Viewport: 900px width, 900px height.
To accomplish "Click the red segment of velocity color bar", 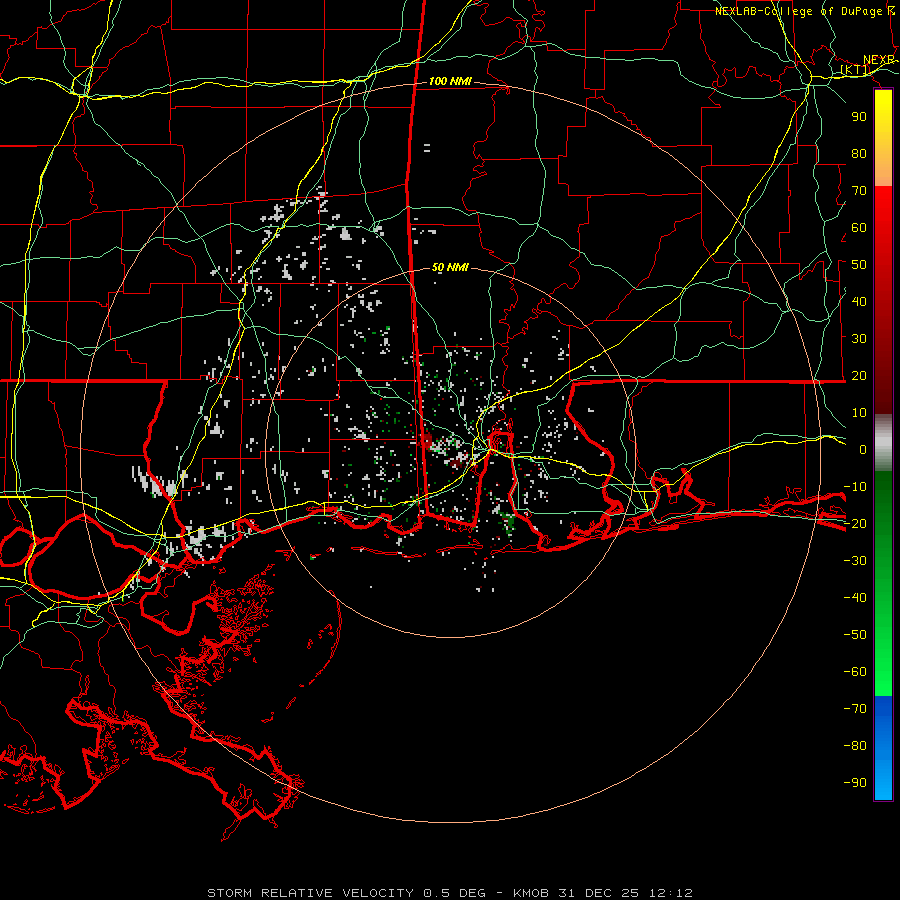I will click(883, 300).
